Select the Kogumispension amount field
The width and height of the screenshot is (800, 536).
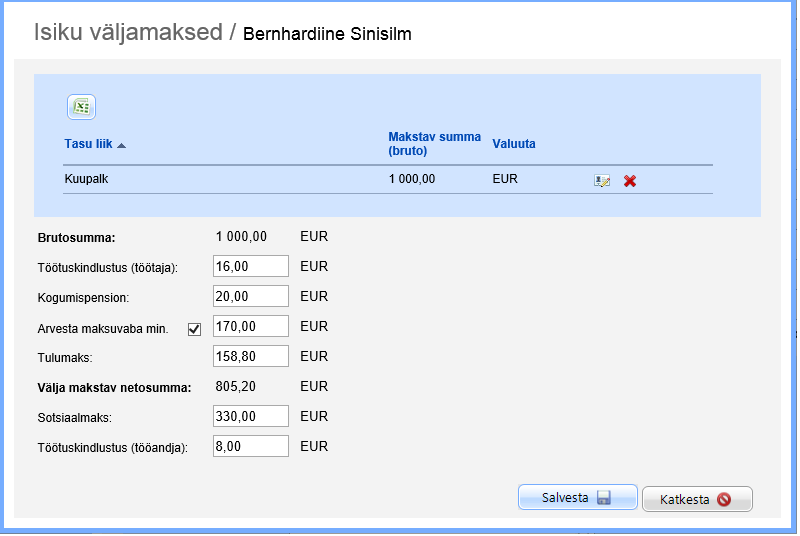pyautogui.click(x=251, y=296)
